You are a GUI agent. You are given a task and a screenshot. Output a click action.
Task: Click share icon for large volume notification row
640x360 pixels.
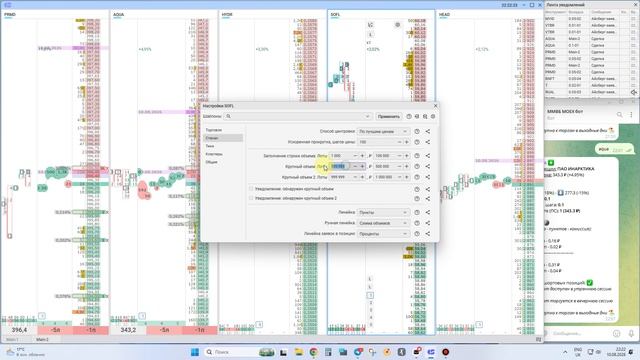[427, 189]
